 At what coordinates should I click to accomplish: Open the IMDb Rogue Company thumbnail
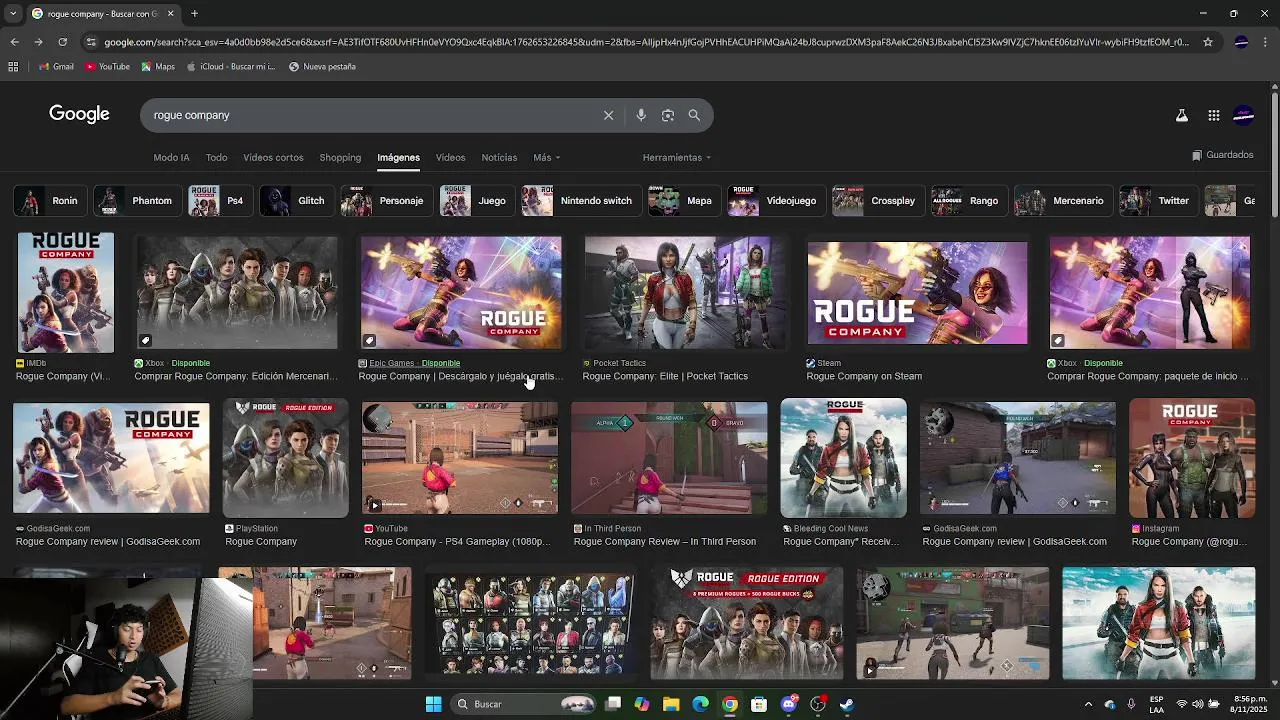(x=65, y=293)
